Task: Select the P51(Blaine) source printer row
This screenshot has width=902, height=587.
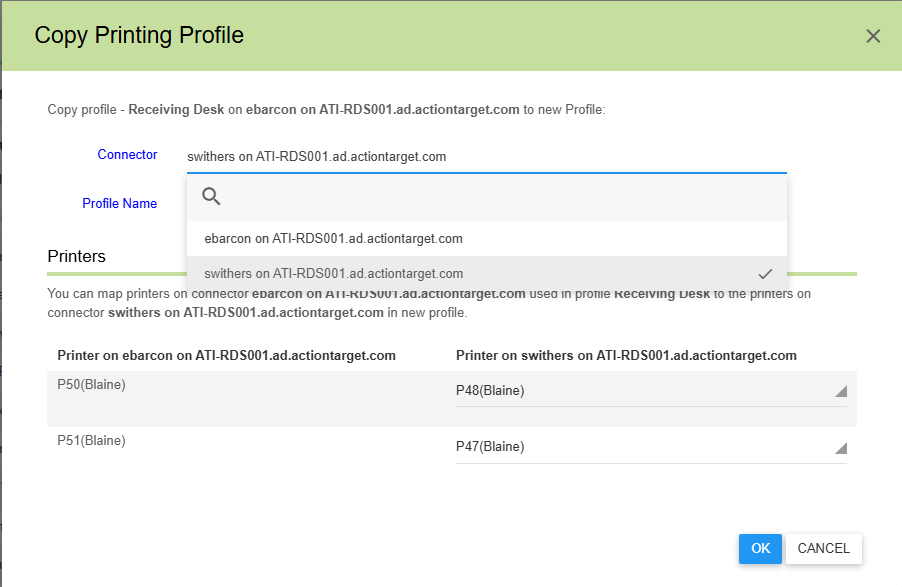Action: pyautogui.click(x=92, y=440)
